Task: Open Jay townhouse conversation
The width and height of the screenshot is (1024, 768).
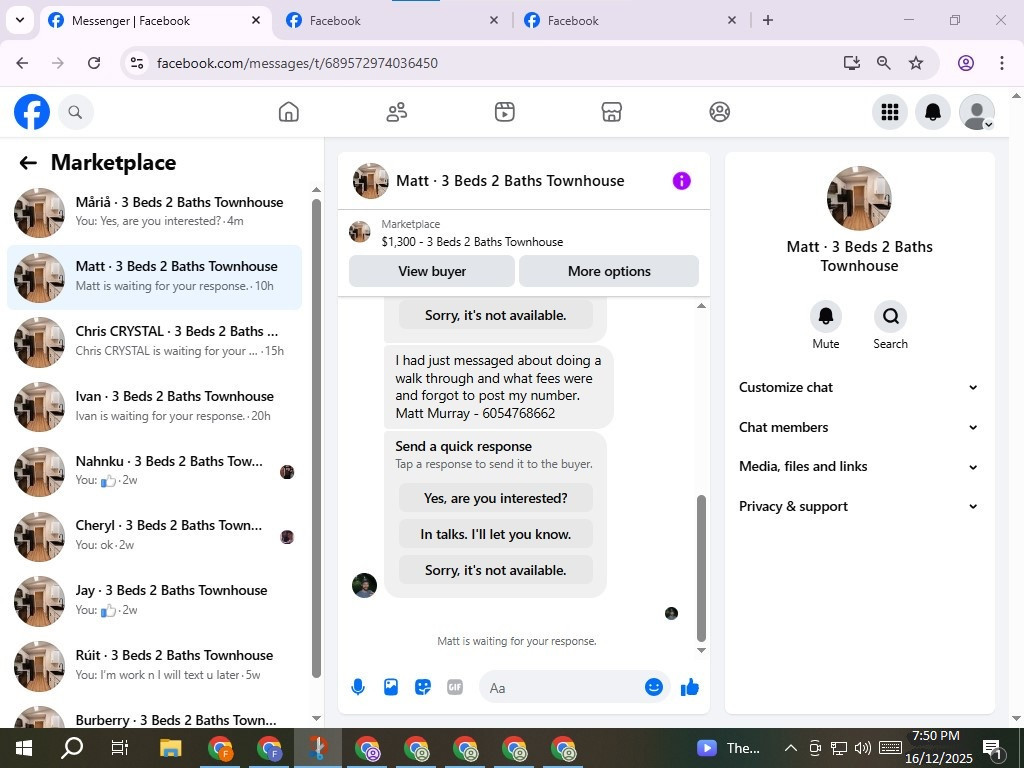Action: [154, 600]
